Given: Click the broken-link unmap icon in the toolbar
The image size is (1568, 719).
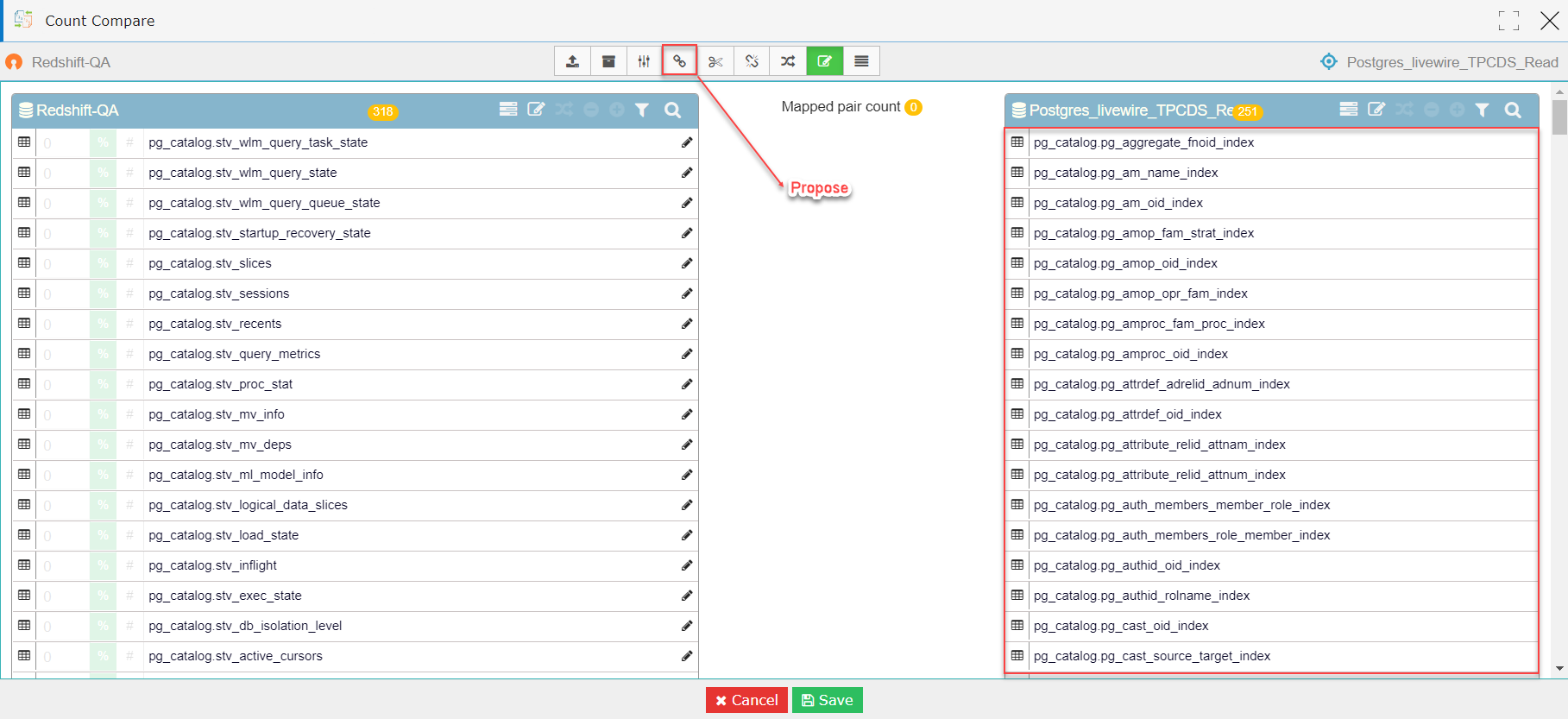Looking at the screenshot, I should coord(752,61).
